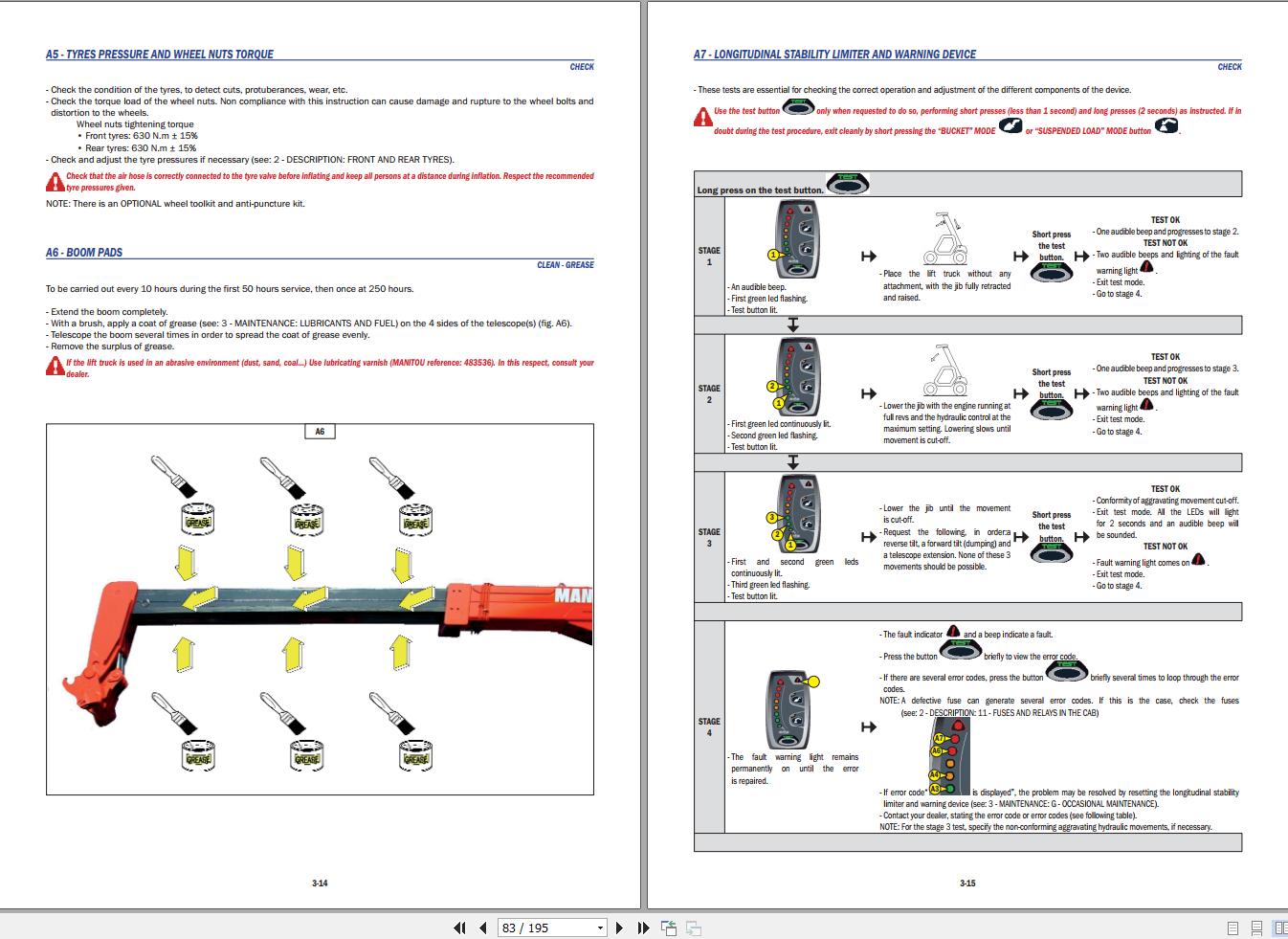Viewport: 1288px width, 939px height.
Task: Return to the previous view
Action: (667, 927)
